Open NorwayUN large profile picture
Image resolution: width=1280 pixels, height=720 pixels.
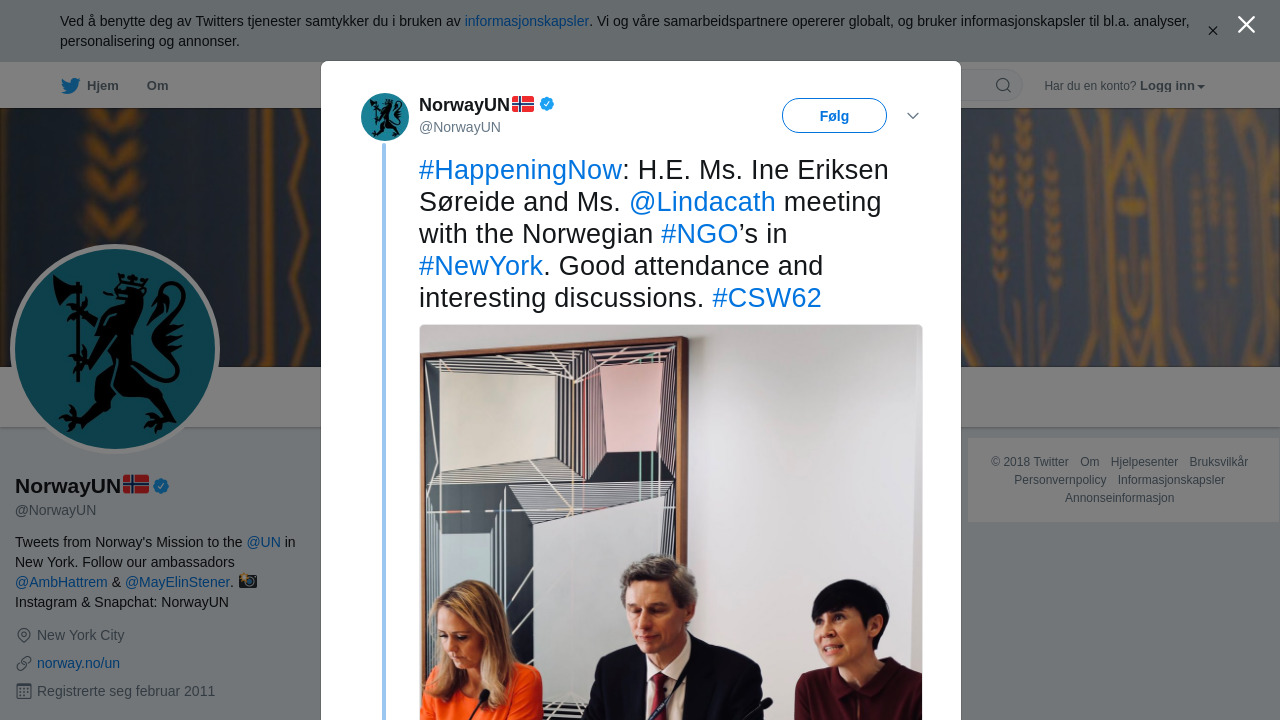115,349
